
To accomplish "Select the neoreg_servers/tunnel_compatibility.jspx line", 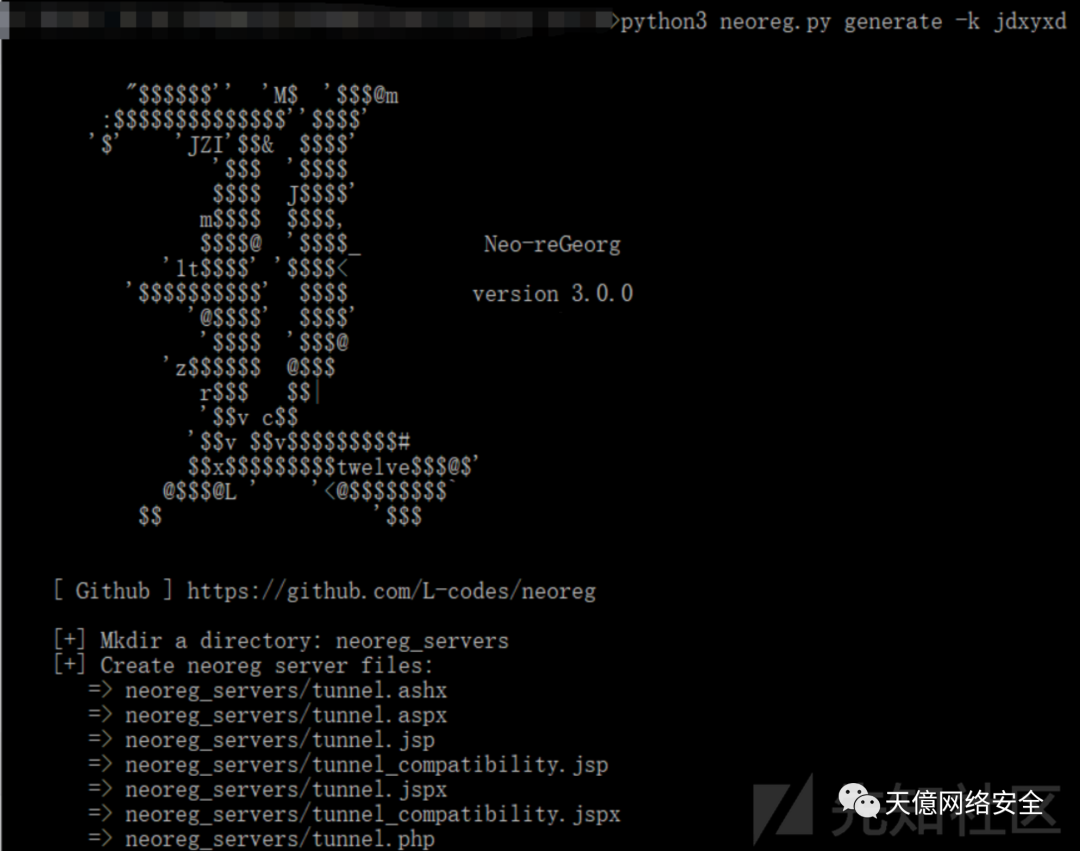I will click(354, 815).
